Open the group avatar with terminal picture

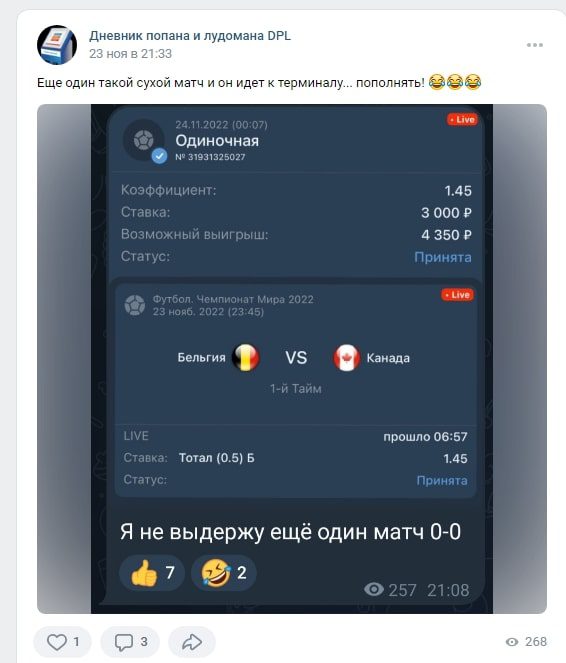click(57, 45)
